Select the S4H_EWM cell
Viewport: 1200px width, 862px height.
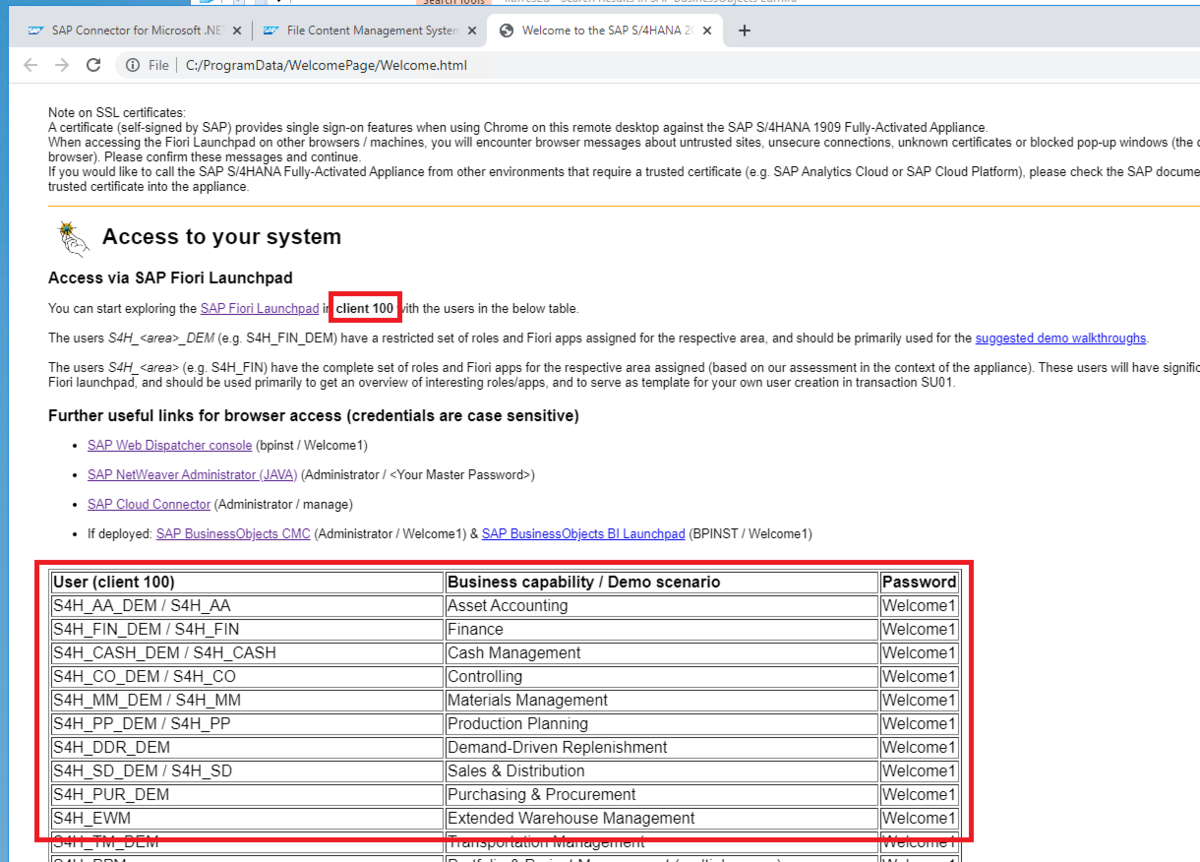[x=246, y=818]
